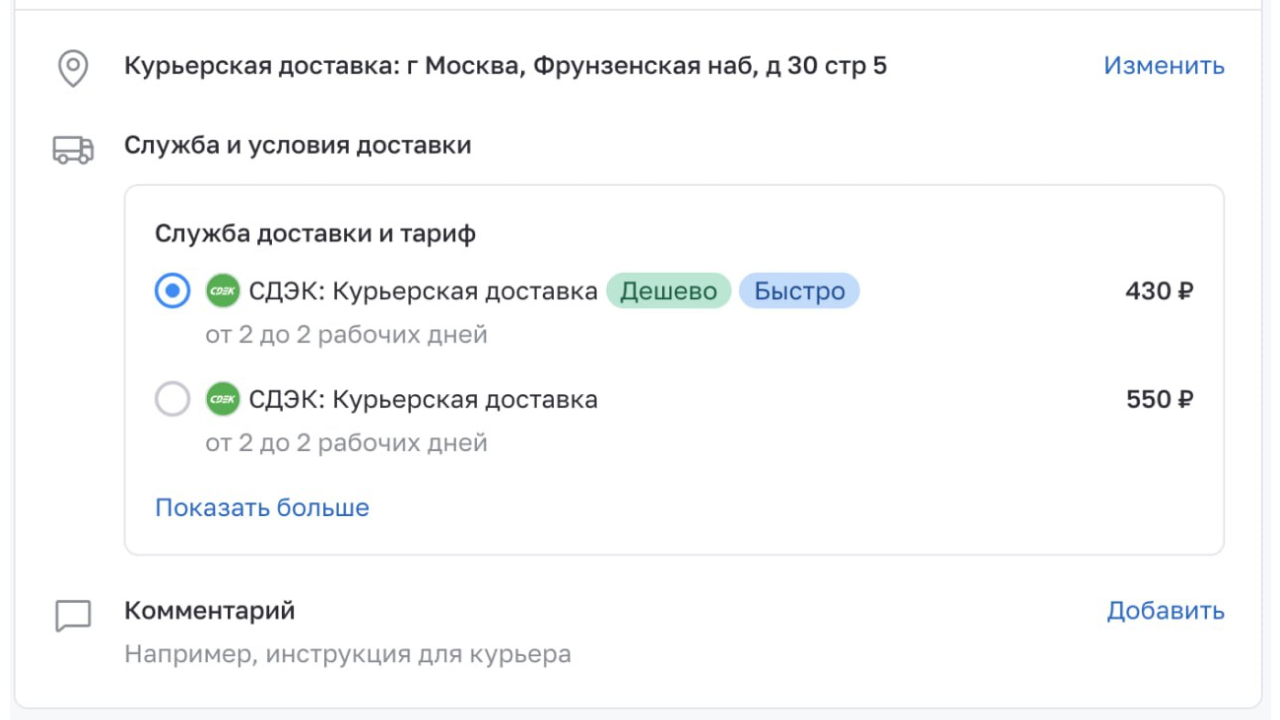Choose the second "СДЭК: Курьерская доставка" label

423,400
